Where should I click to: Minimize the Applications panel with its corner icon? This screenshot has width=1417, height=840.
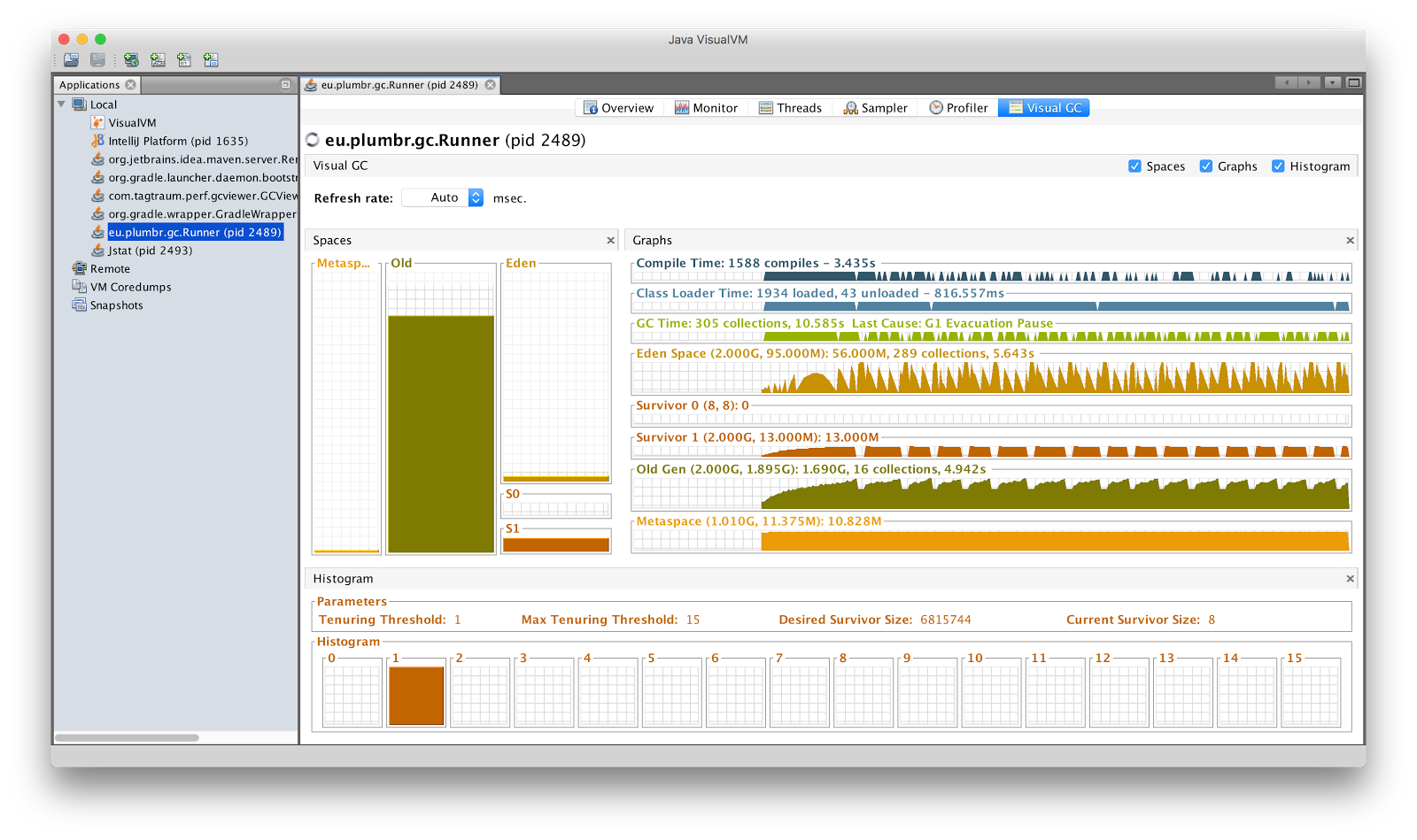(x=285, y=85)
